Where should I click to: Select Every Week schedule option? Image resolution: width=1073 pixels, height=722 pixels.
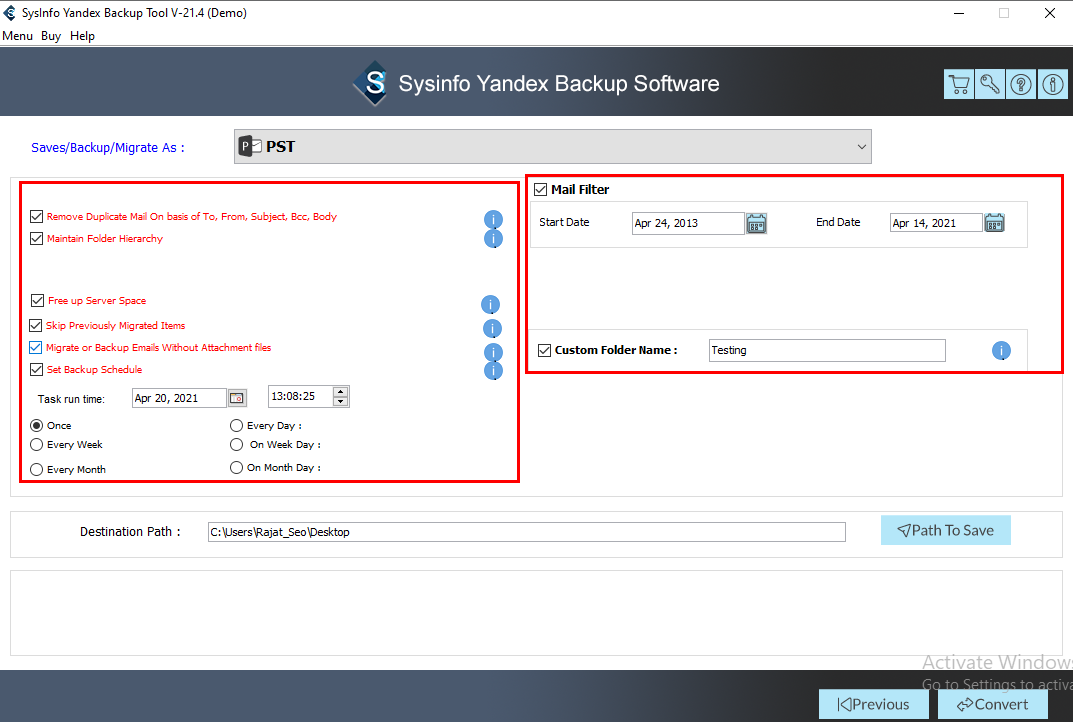37,445
